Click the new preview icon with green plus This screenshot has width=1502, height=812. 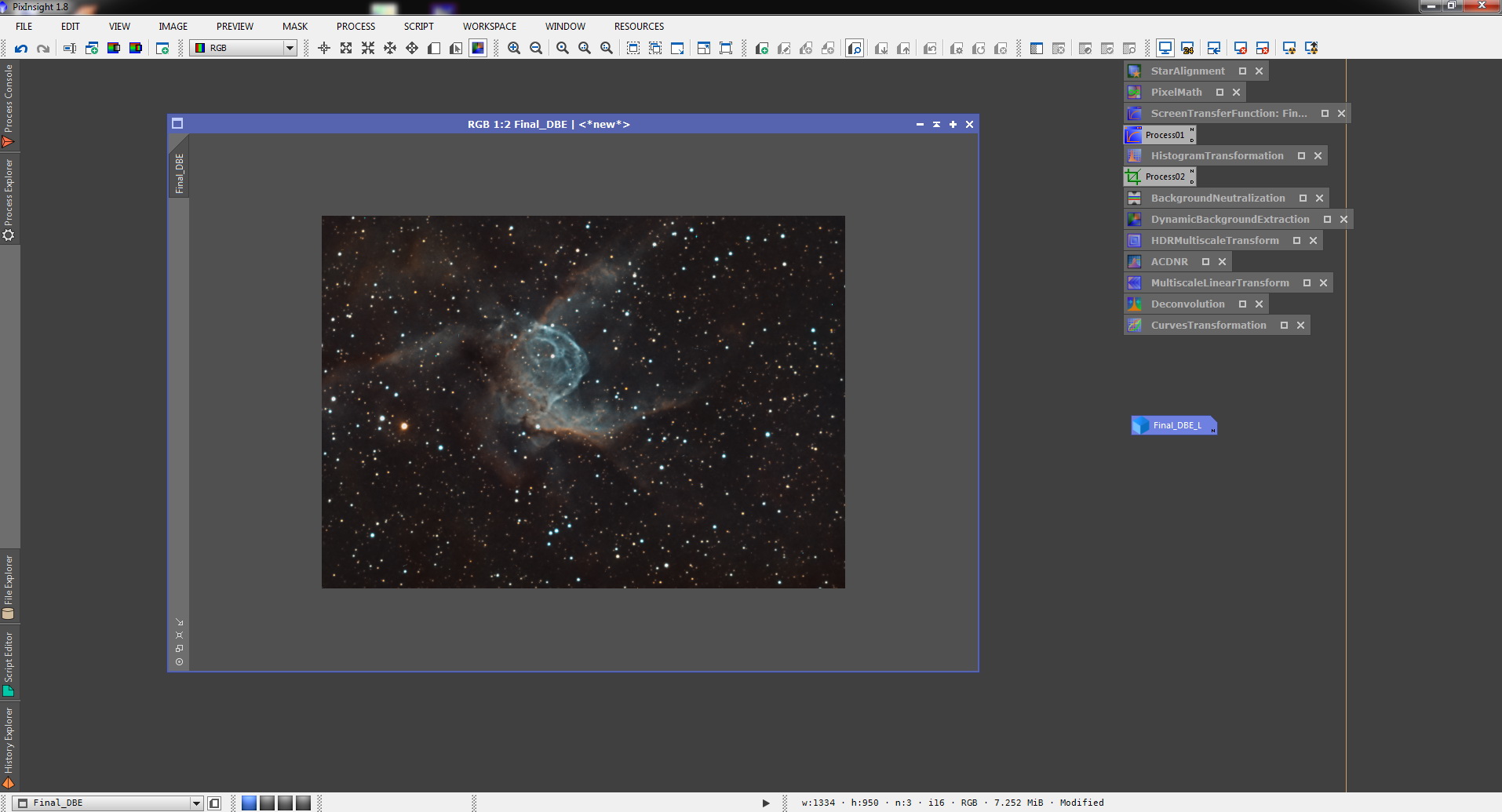(x=761, y=49)
